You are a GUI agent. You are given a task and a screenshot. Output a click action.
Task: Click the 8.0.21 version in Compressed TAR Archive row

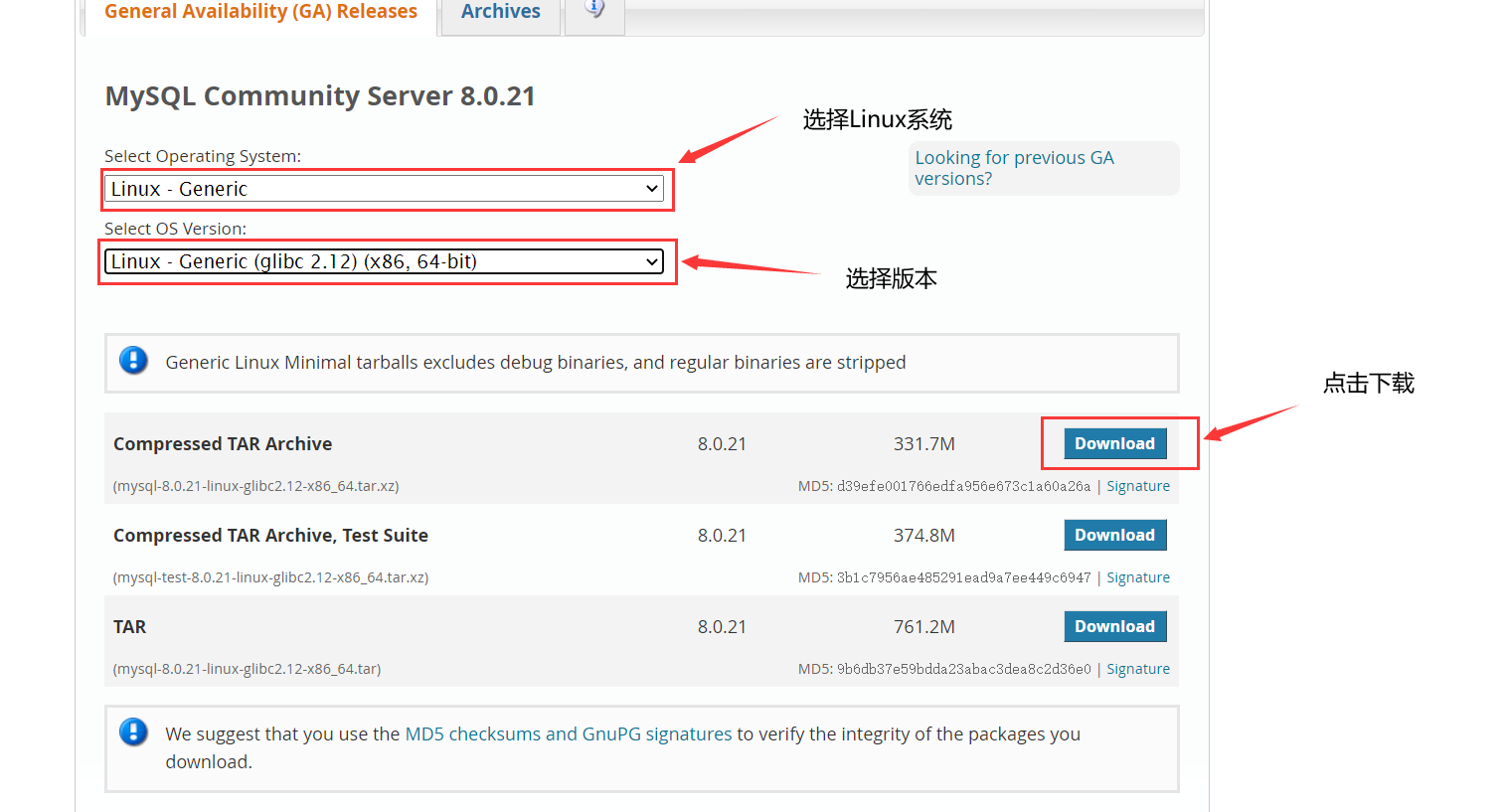point(722,443)
